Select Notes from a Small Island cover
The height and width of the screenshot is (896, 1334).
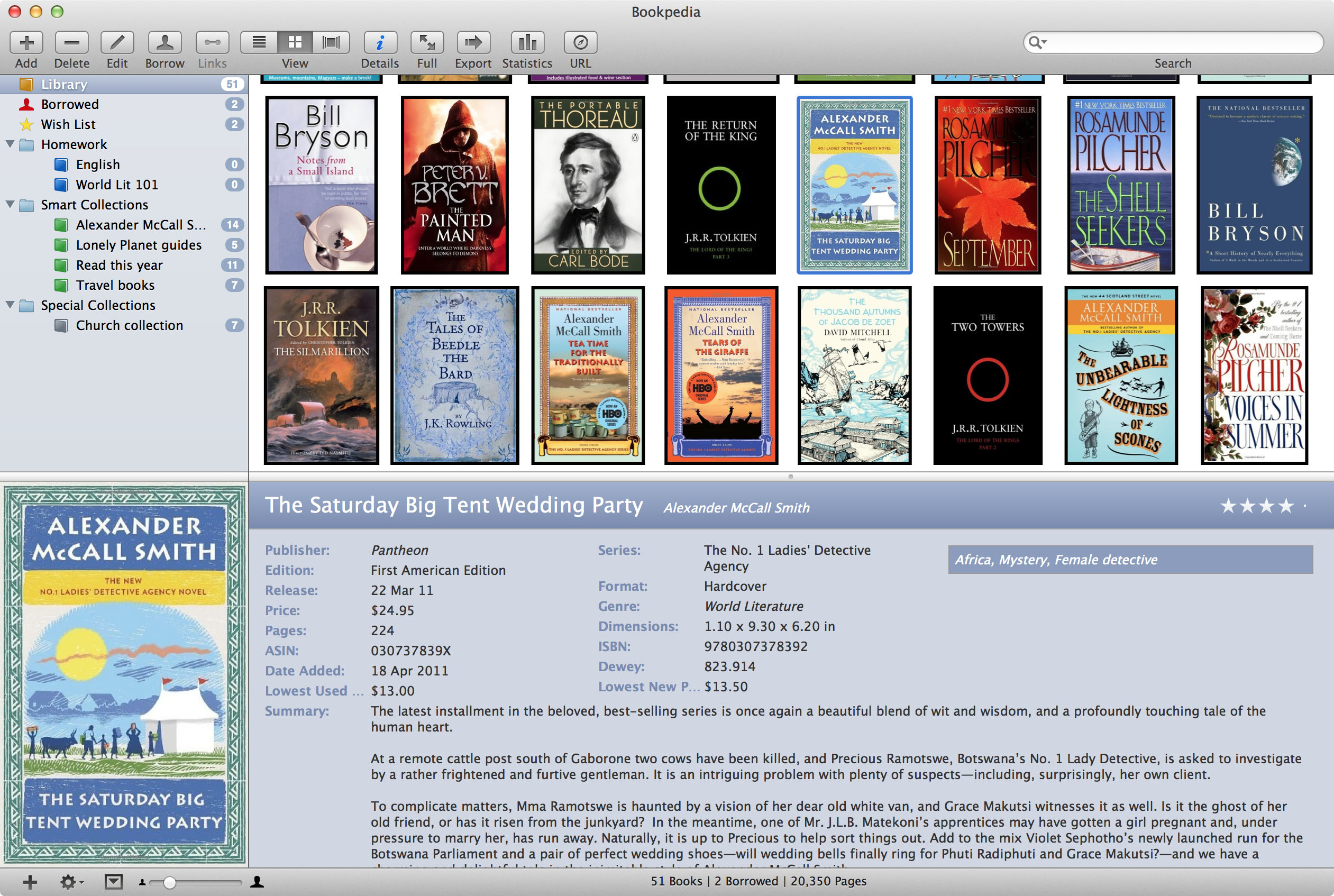[x=322, y=185]
